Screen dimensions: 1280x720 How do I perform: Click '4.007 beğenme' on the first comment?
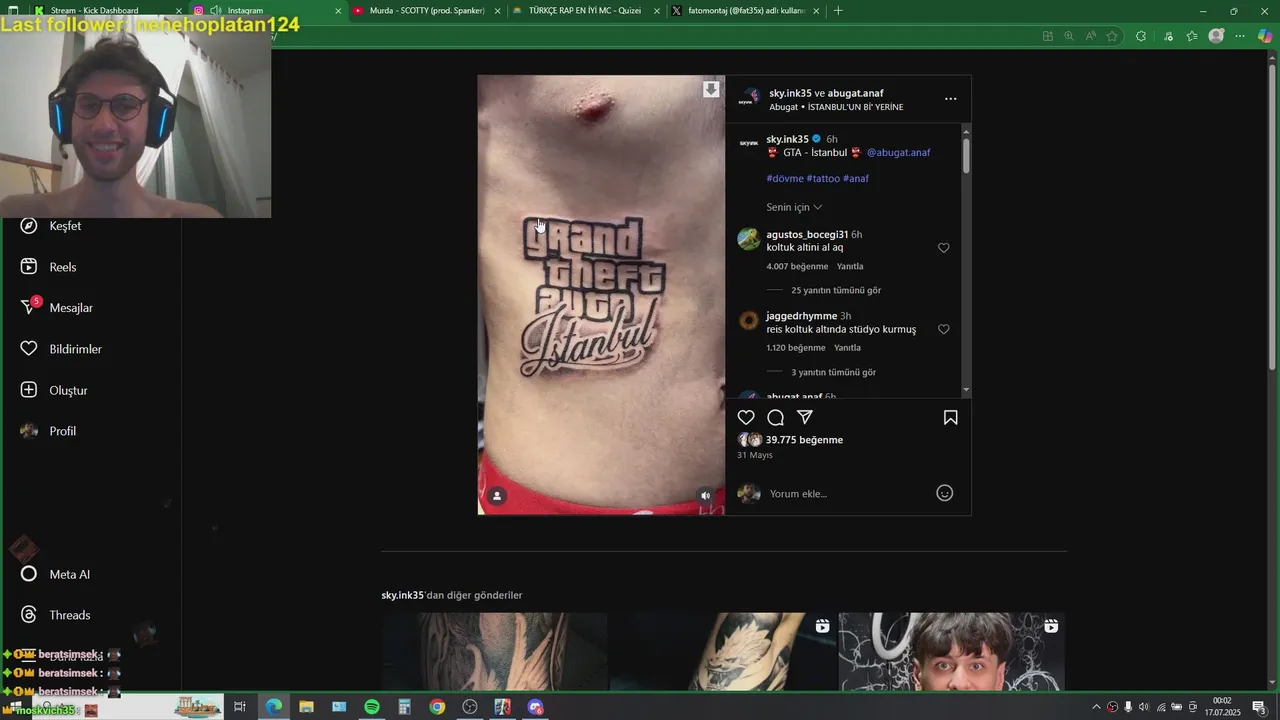pos(797,266)
